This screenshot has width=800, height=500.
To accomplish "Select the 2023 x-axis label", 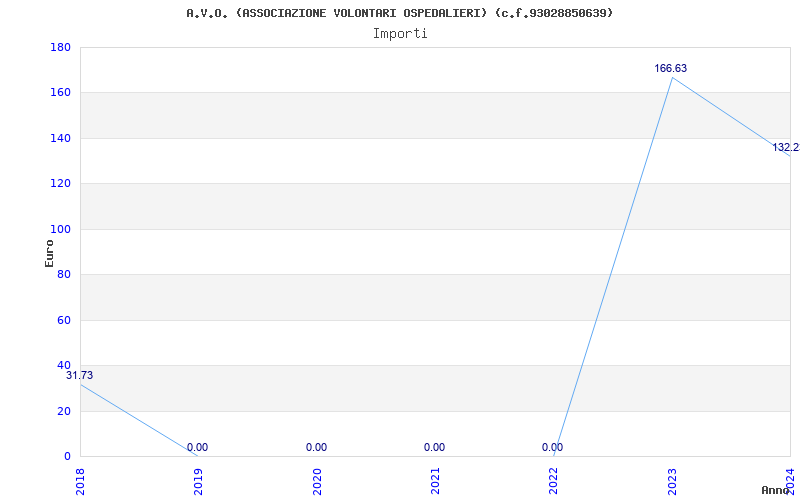I will point(672,481).
